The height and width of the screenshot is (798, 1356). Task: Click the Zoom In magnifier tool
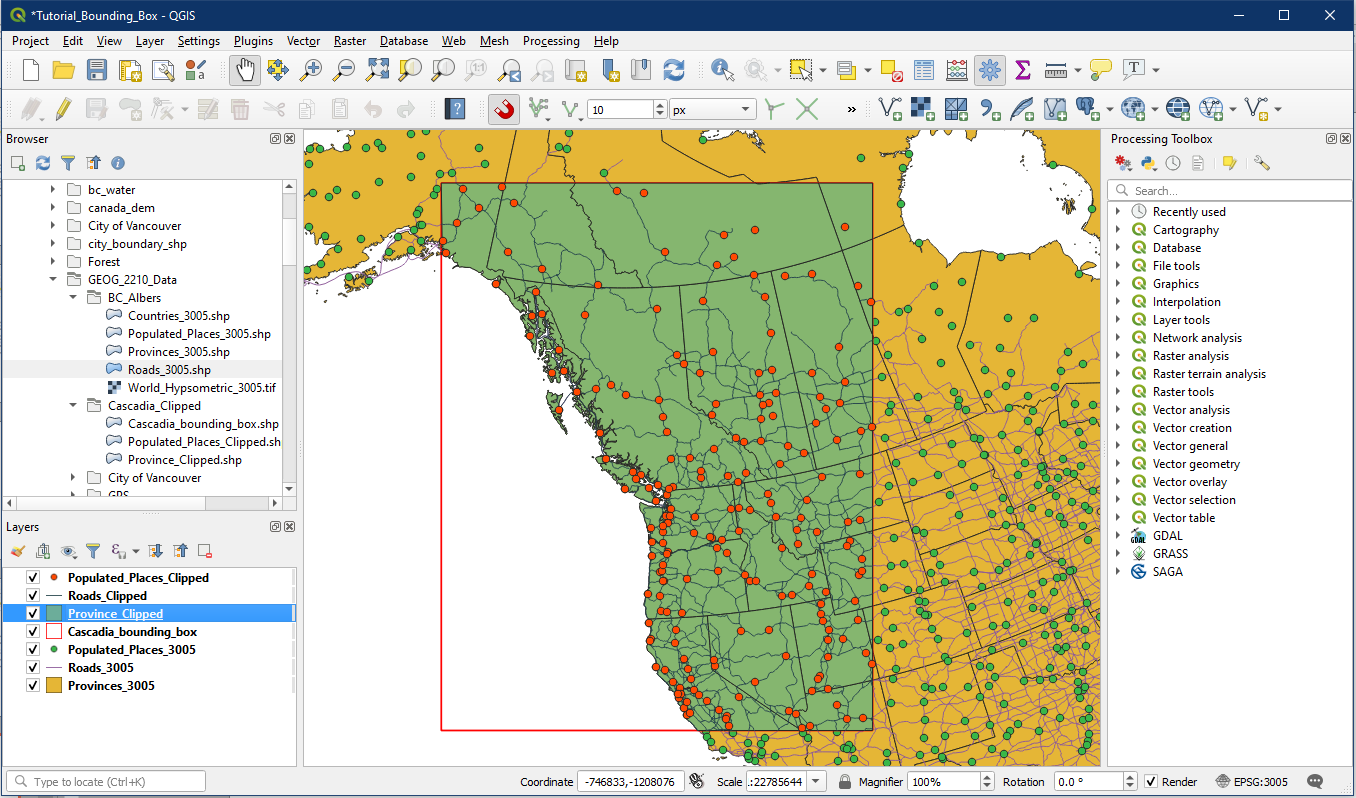[311, 70]
